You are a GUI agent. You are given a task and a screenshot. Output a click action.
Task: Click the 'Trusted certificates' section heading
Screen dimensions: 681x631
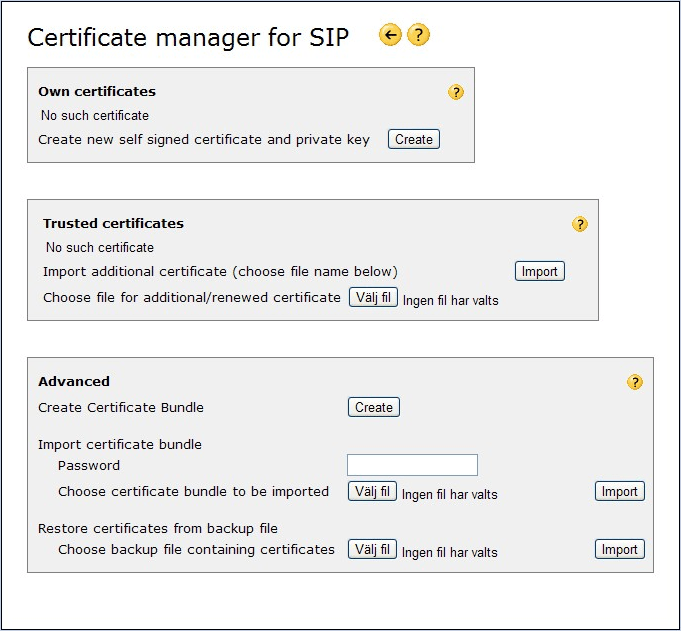click(x=113, y=224)
